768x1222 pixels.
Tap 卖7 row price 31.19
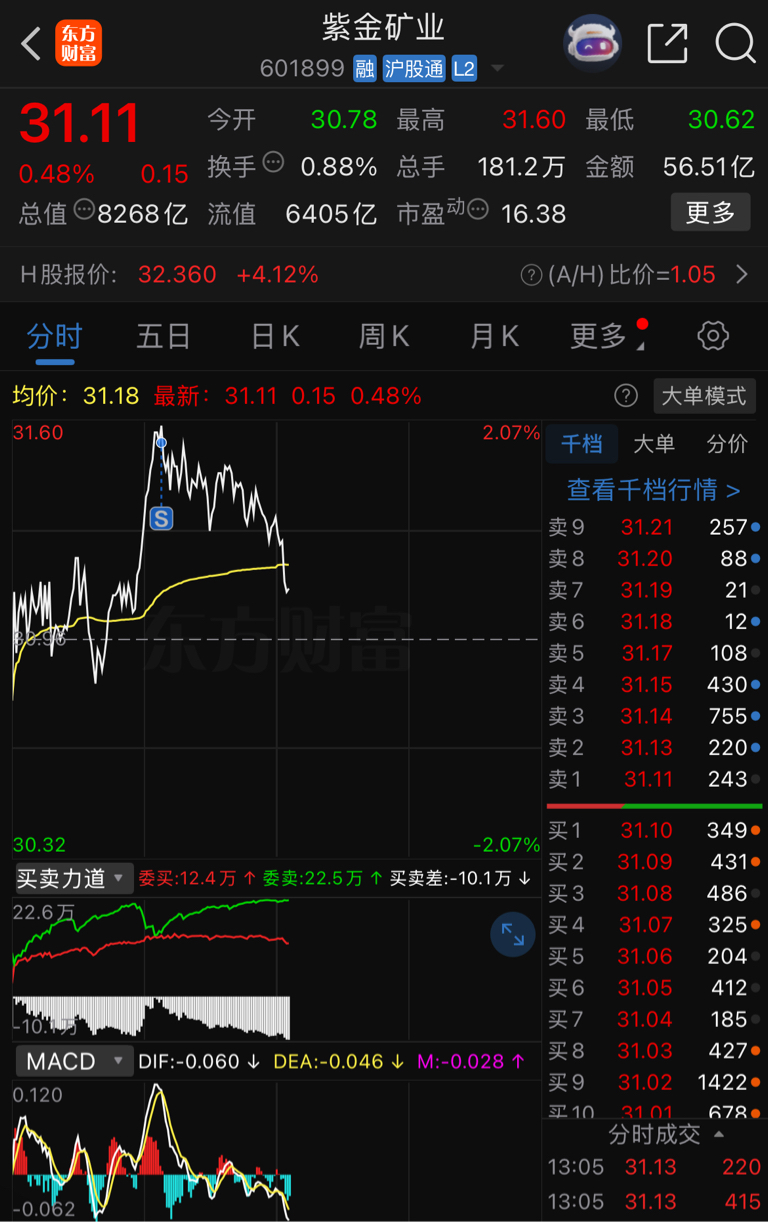coord(647,590)
